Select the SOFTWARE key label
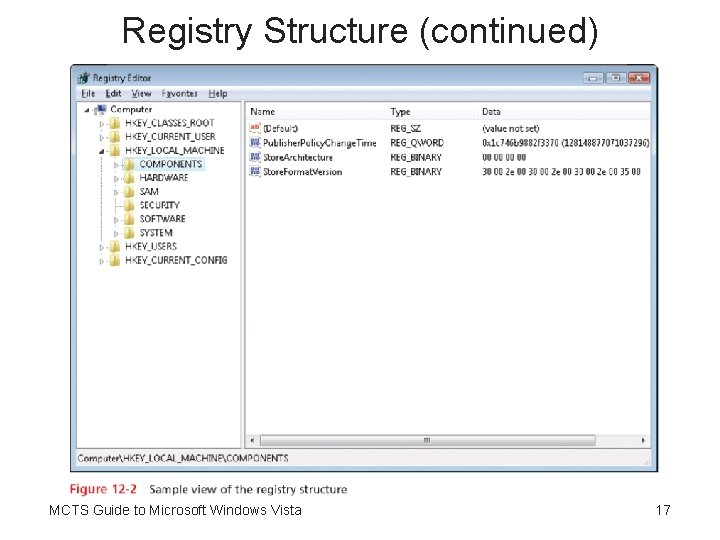This screenshot has width=720, height=540. 162,219
